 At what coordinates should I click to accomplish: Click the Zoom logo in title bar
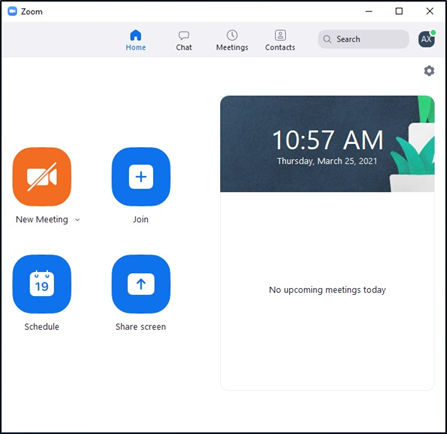(12, 11)
